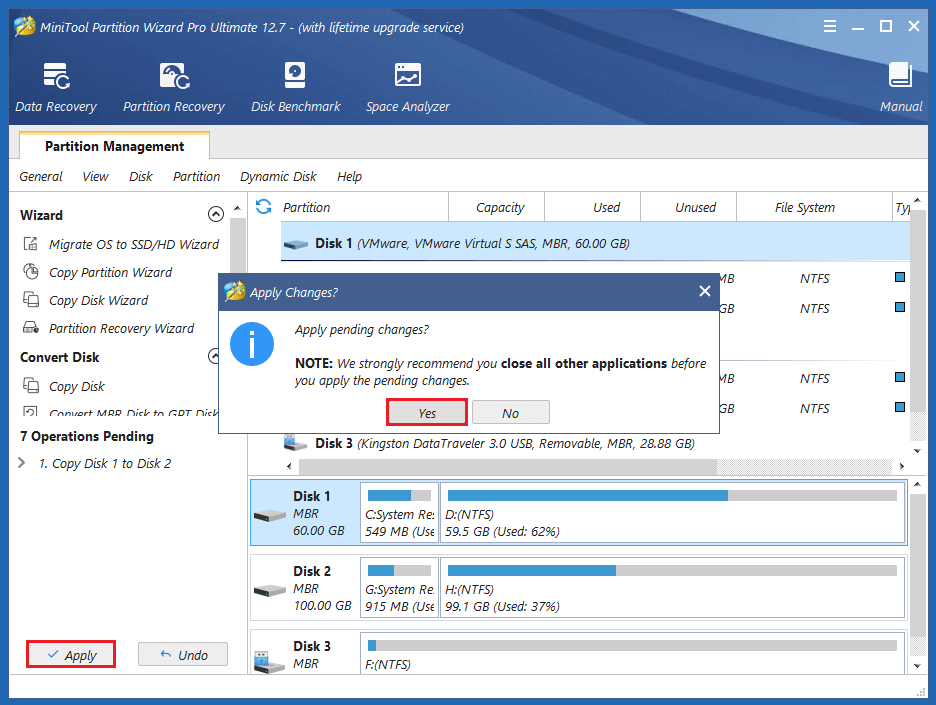Click the Partition Recovery Wizard icon
The width and height of the screenshot is (936, 705).
pos(30,327)
